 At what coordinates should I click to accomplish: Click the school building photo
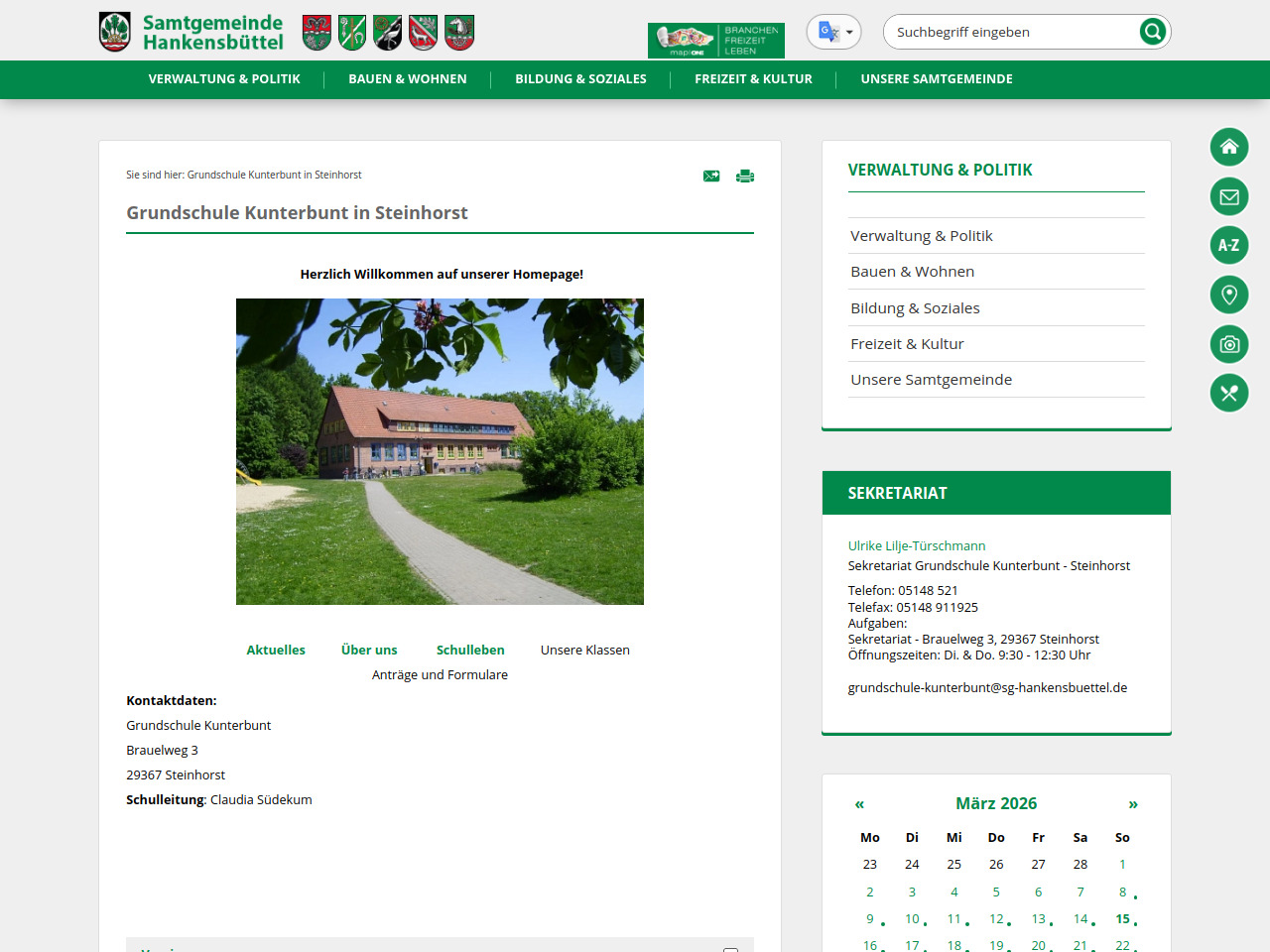(440, 451)
